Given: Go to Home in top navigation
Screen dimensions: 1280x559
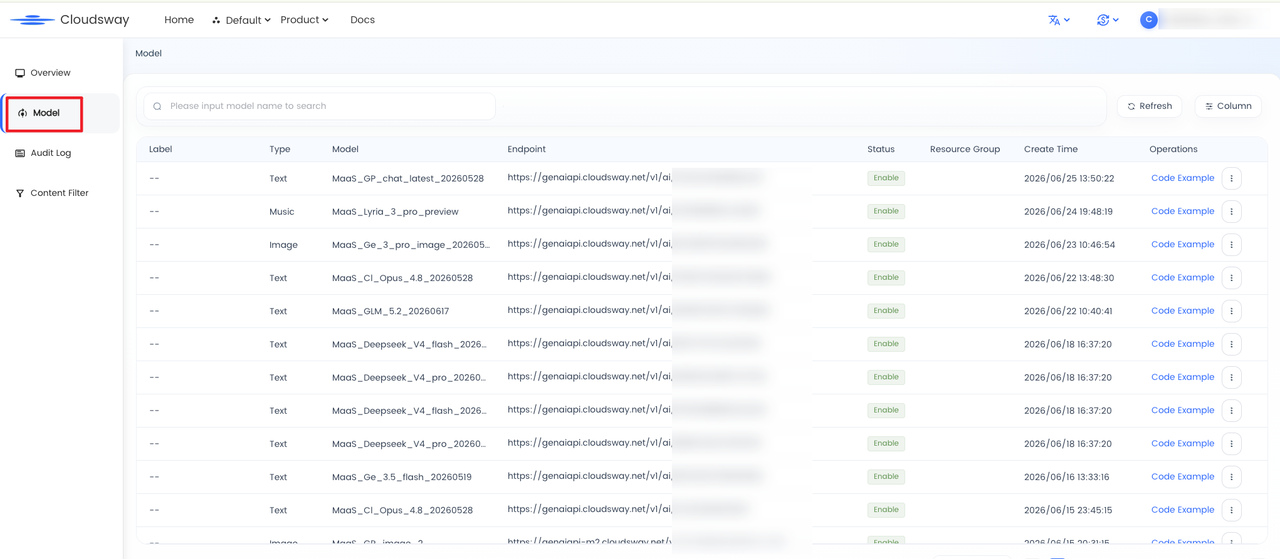Looking at the screenshot, I should pyautogui.click(x=179, y=20).
